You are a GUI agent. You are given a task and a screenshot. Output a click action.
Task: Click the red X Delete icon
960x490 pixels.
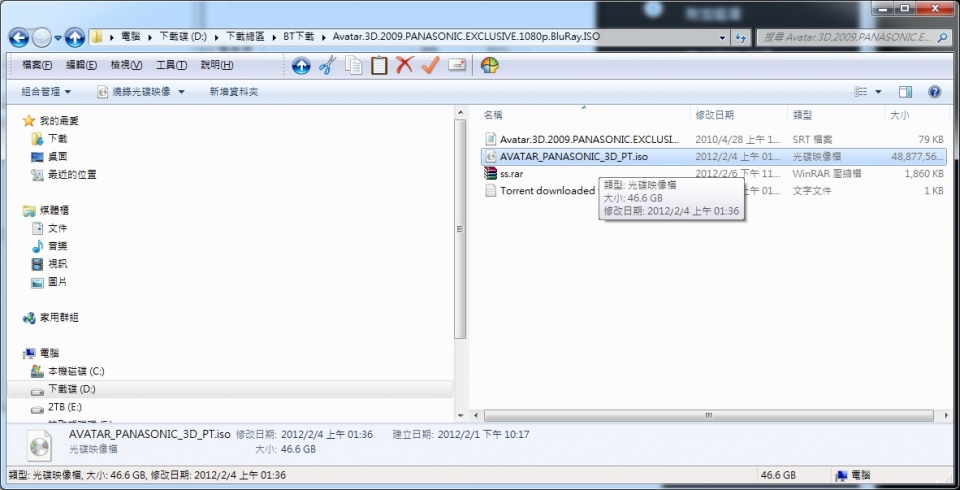click(x=405, y=65)
